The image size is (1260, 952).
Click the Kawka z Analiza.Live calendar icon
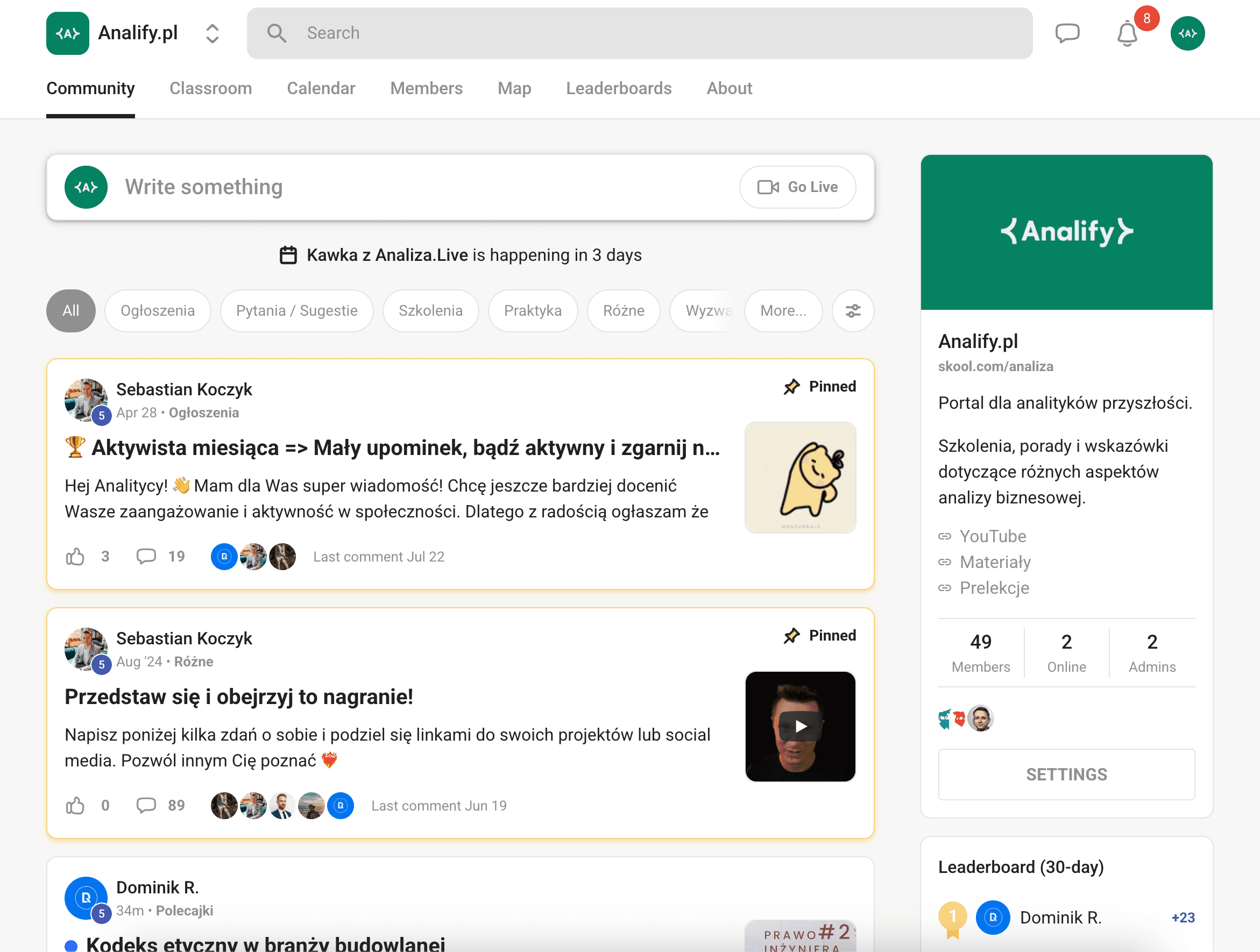tap(288, 255)
